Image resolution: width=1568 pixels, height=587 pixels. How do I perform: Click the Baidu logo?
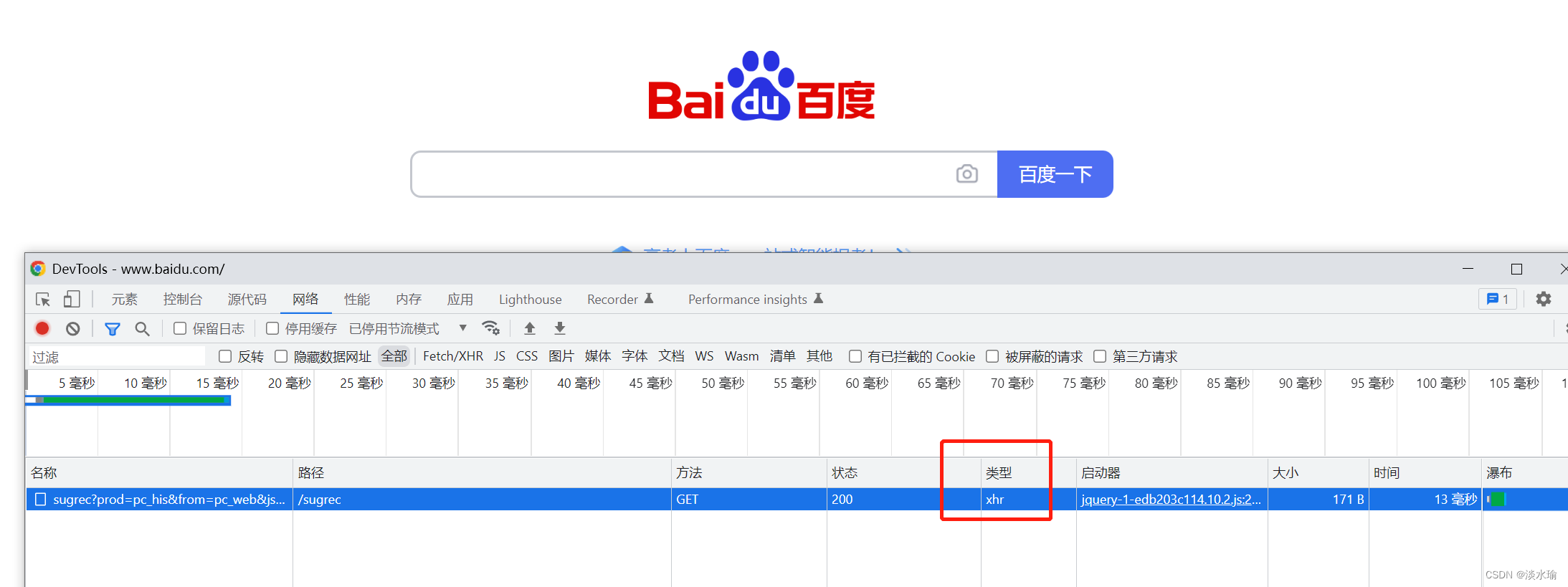coord(761,86)
